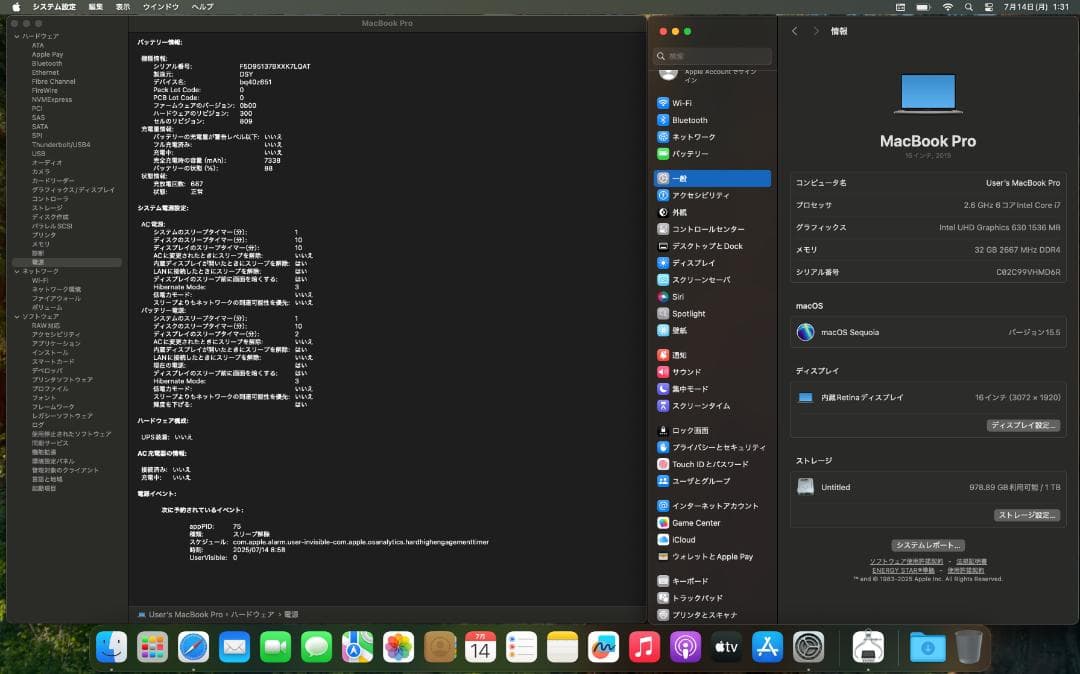Collapse the ネットワーク tree in System Information
Image resolution: width=1080 pixels, height=674 pixels.
(17, 271)
